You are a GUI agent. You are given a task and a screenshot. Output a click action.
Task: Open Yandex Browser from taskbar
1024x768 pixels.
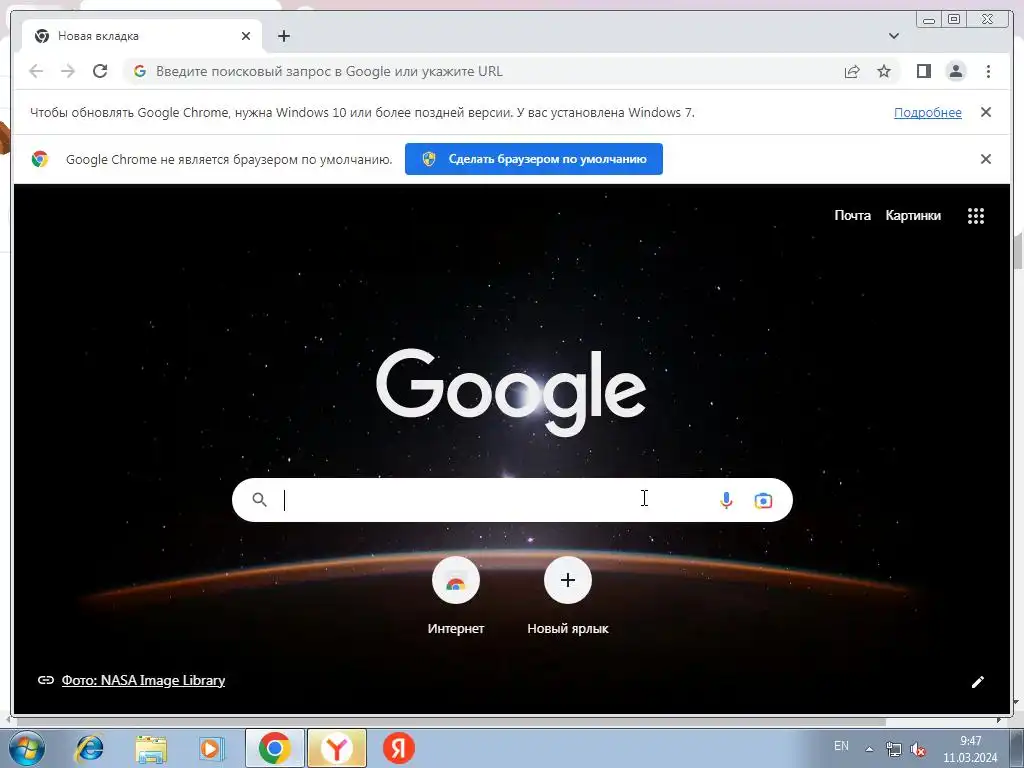click(337, 748)
